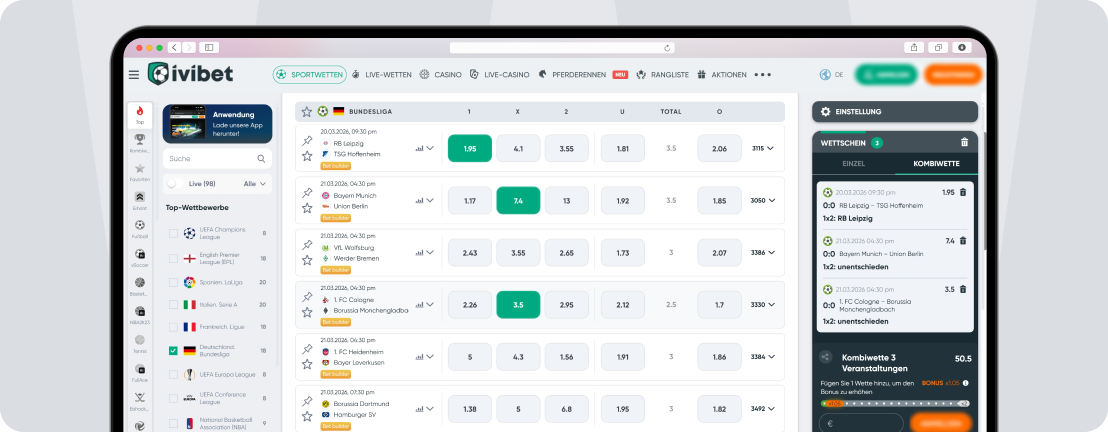The image size is (1108, 432).
Task: Expand 3115 markets for RB Leipzig match
Action: [x=762, y=148]
